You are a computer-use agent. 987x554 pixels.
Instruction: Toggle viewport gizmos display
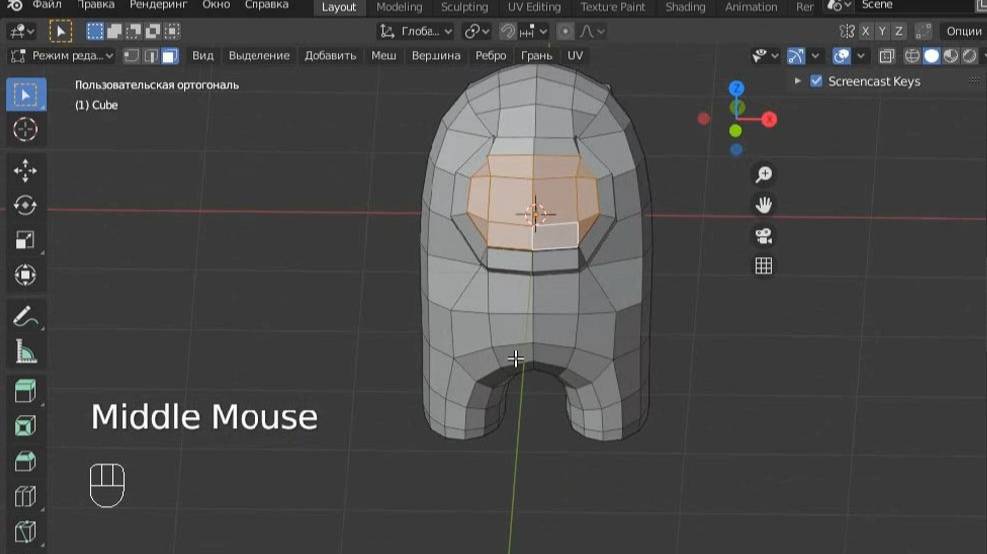(x=796, y=56)
